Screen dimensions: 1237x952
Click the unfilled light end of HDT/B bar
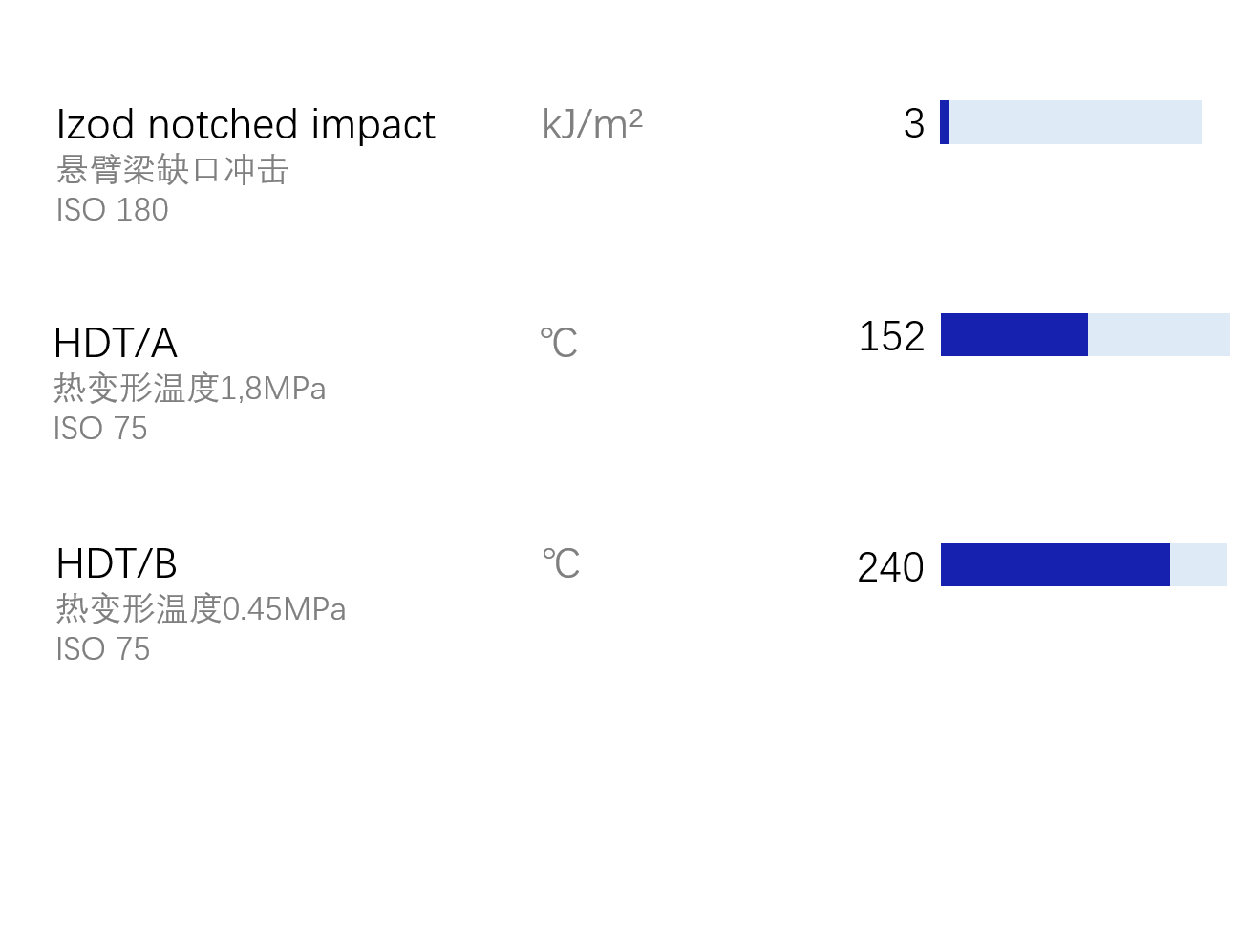pos(1199,565)
